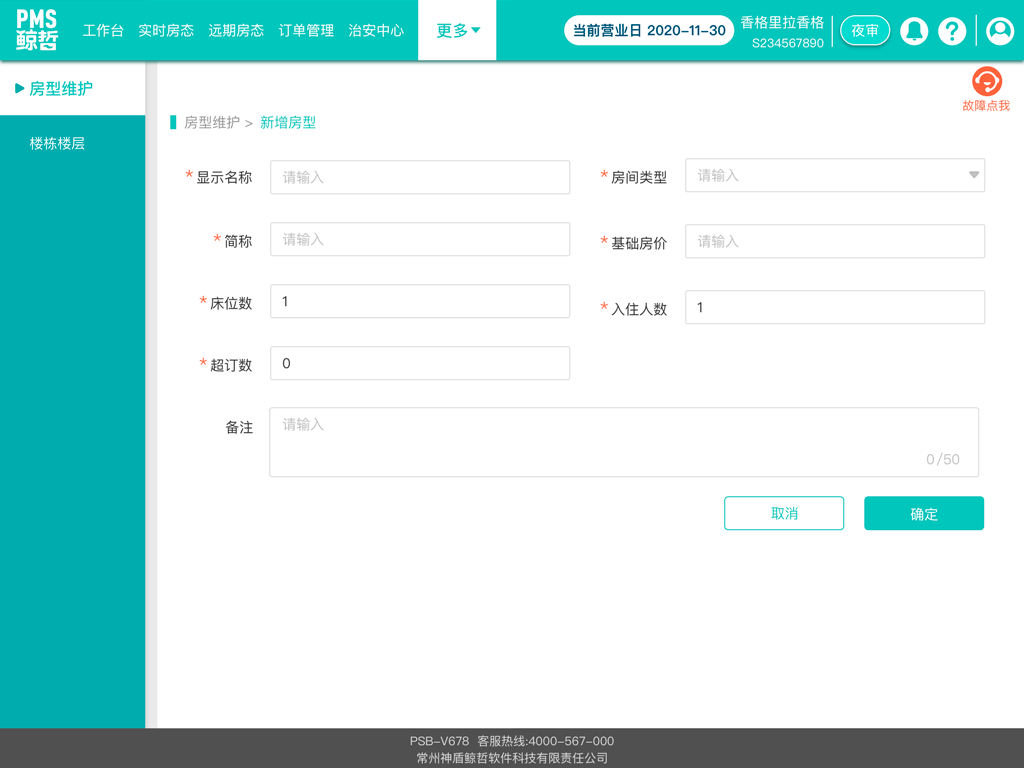
Task: Focus the 入住人数 input field
Action: coord(835,307)
